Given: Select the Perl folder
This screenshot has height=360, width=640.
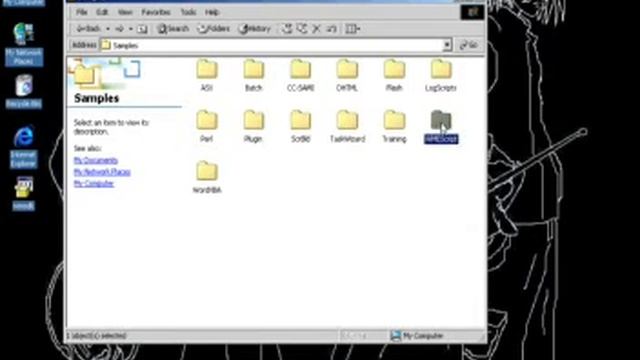Looking at the screenshot, I should 207,127.
